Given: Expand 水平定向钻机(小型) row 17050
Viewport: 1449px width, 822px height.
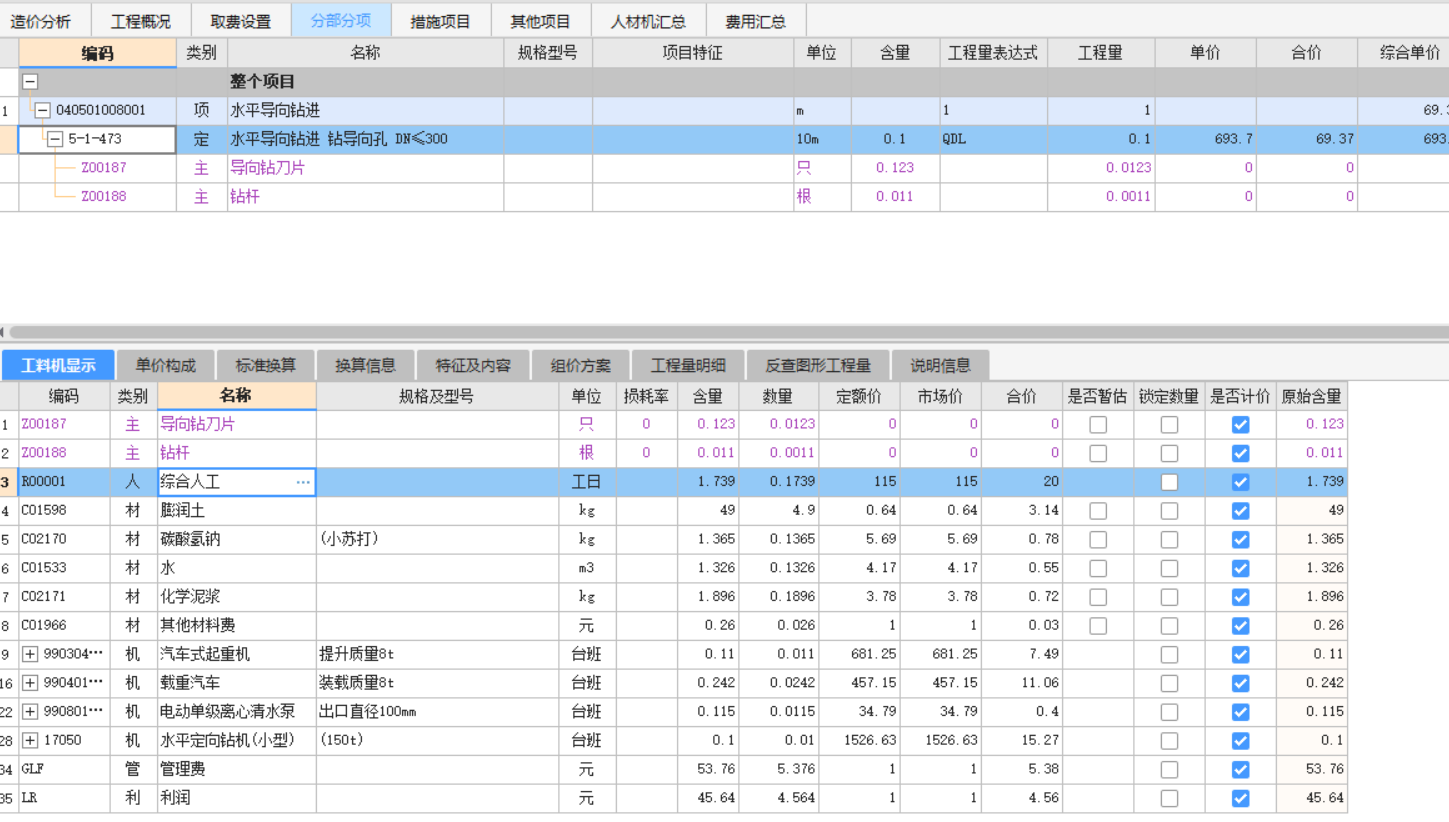Looking at the screenshot, I should [x=30, y=741].
